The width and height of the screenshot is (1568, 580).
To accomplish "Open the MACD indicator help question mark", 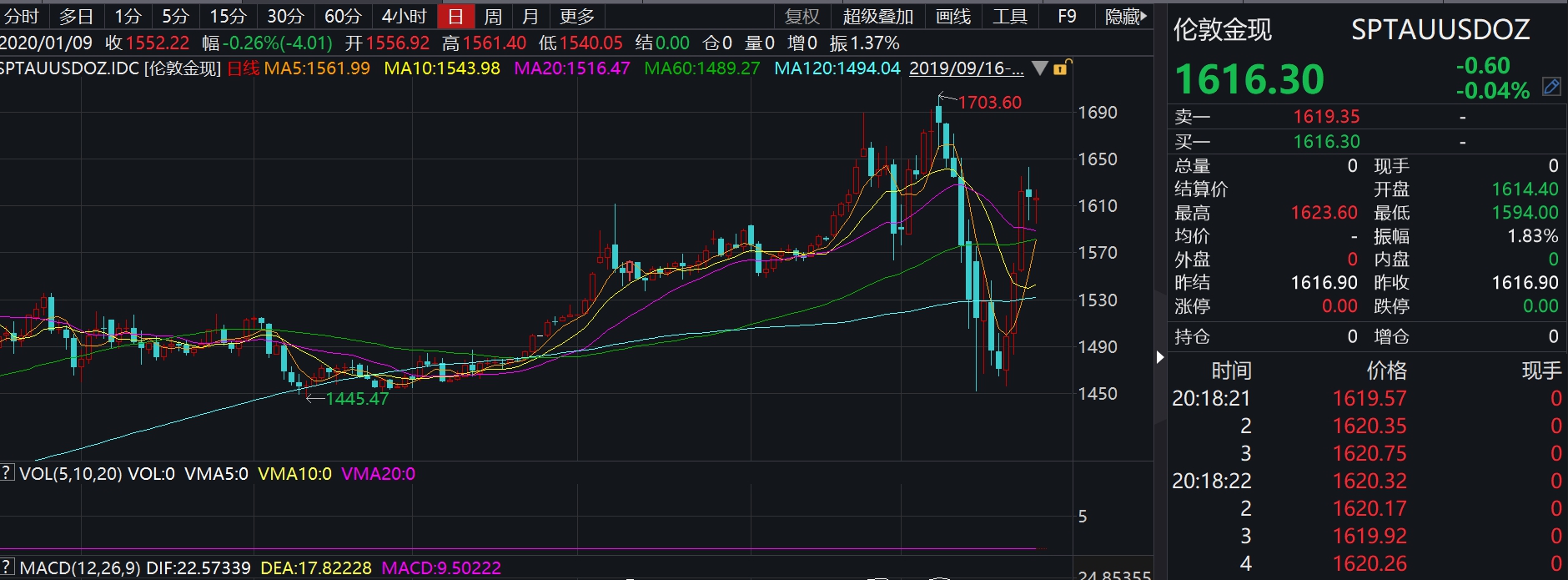I will 7,567.
